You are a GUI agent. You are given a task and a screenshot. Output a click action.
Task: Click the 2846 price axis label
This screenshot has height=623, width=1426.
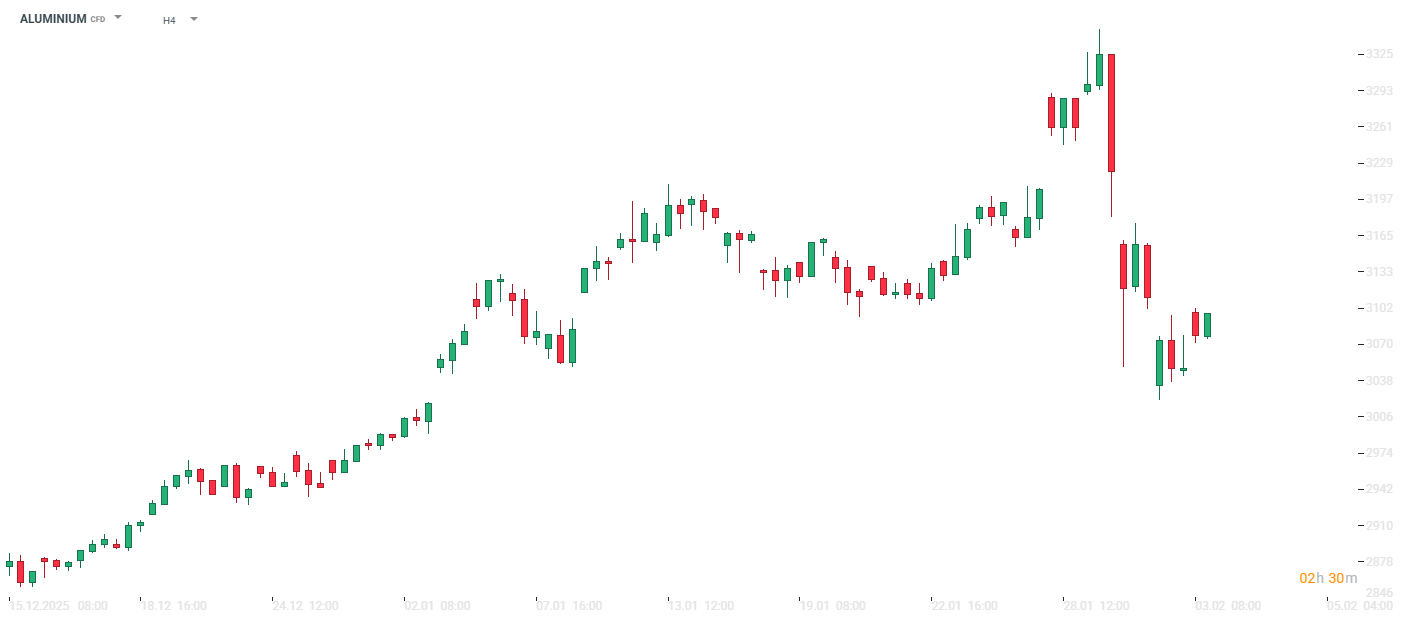1379,593
